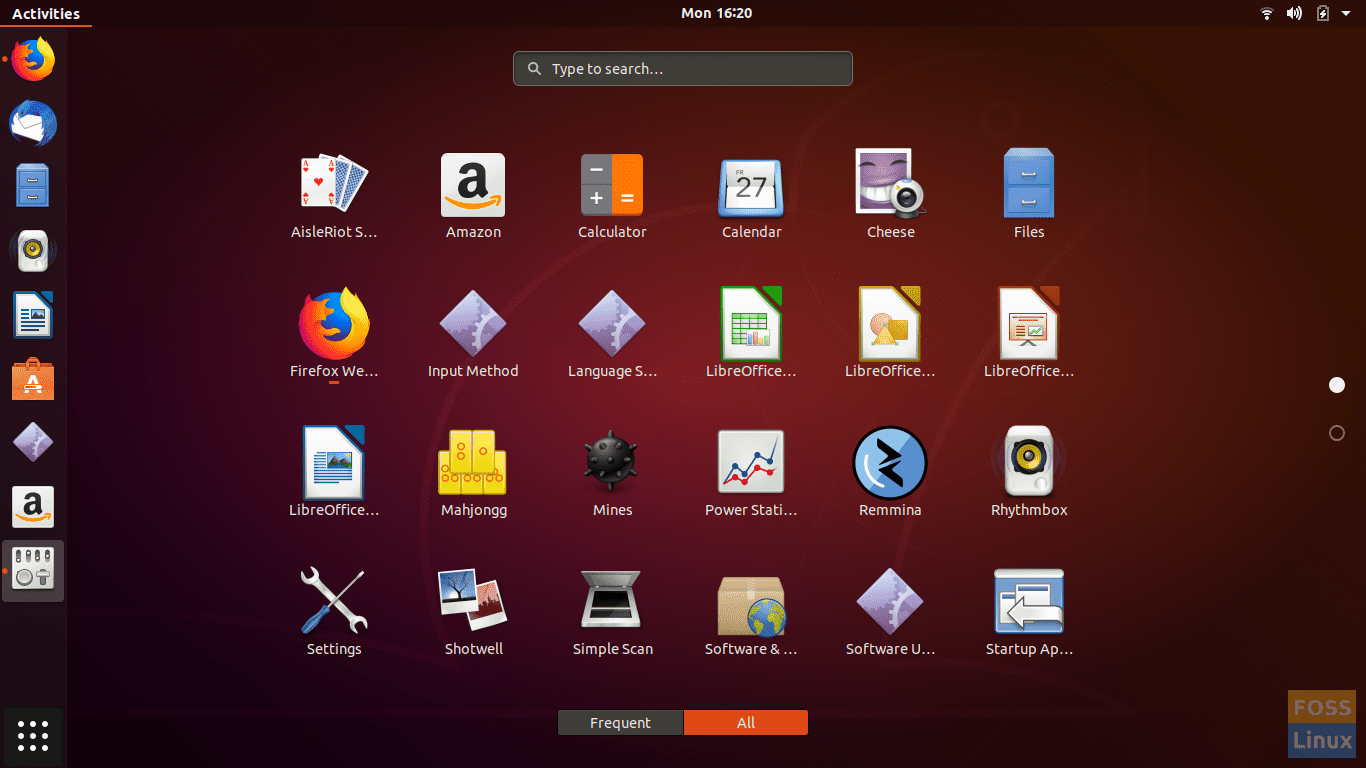Open Rhythmbox from the app grid
The width and height of the screenshot is (1366, 768).
1029,462
